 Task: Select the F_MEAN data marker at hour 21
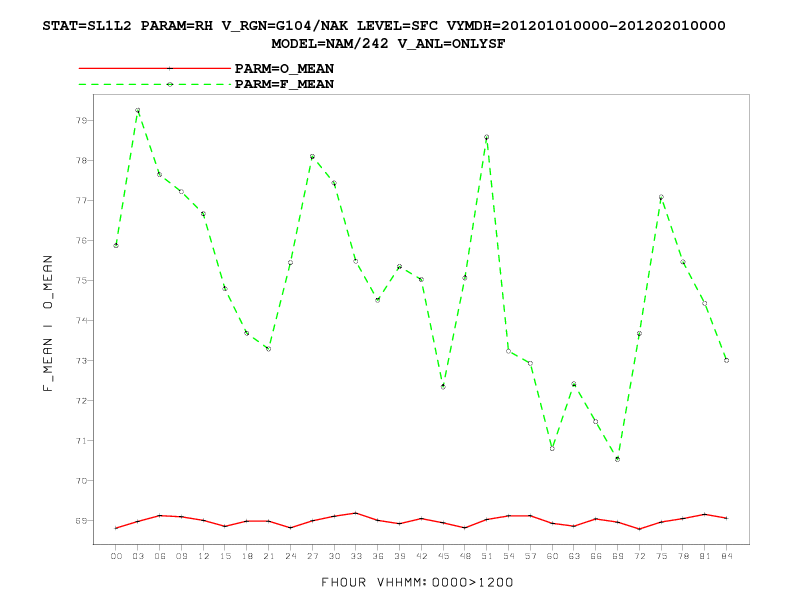(x=268, y=349)
